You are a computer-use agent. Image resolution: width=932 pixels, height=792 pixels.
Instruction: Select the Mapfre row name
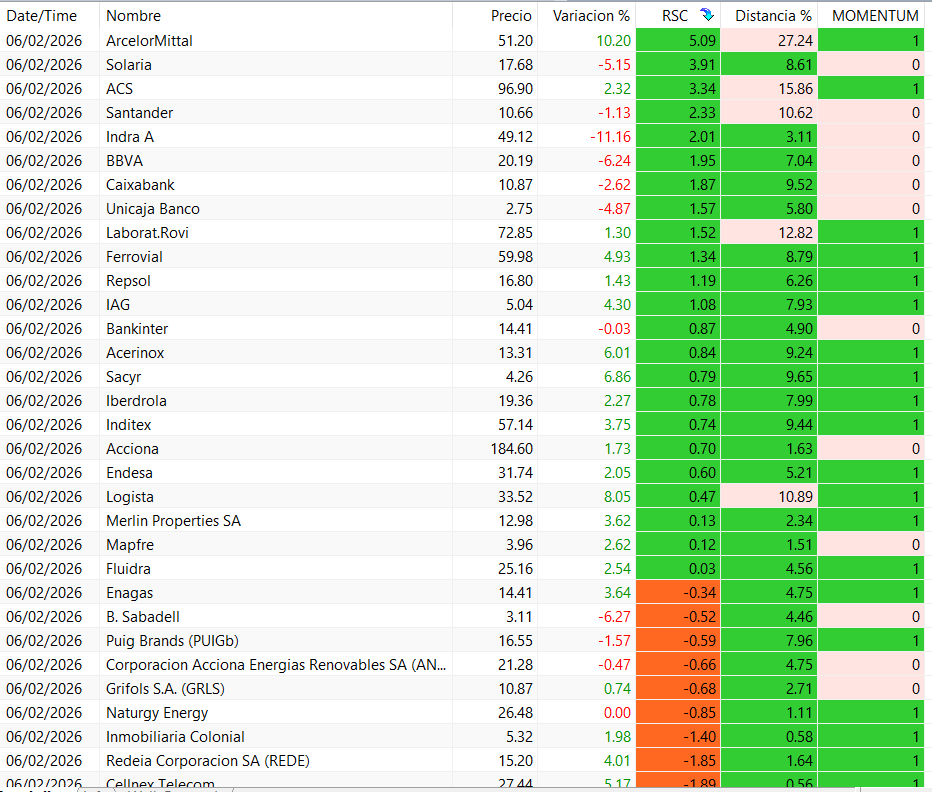[130, 545]
